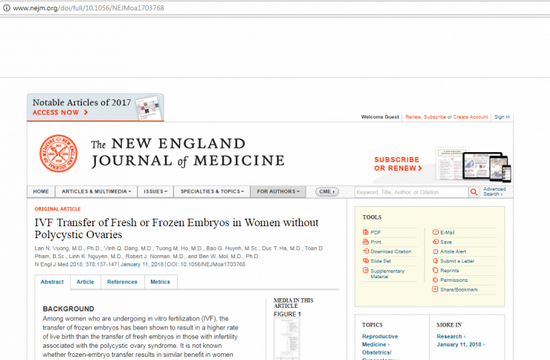Open the References tab
The width and height of the screenshot is (550, 360).
(x=122, y=282)
